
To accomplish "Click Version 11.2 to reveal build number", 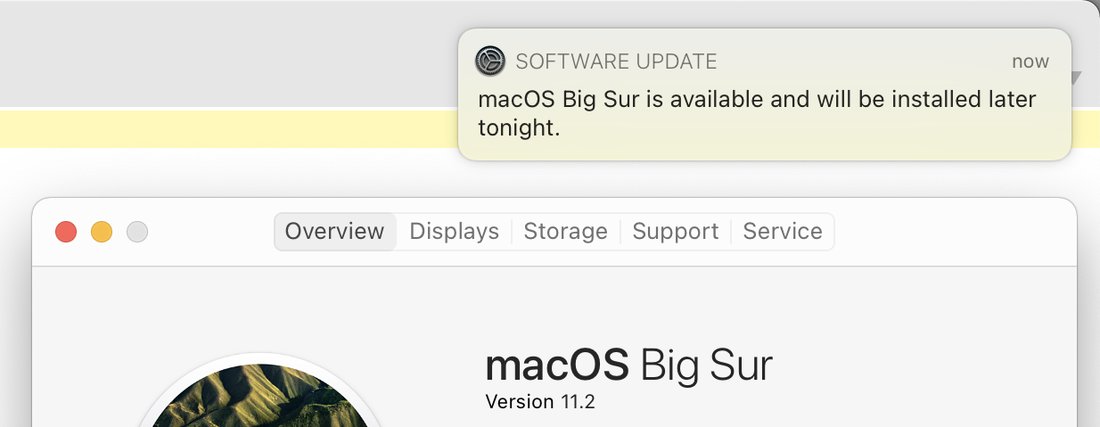I will pyautogui.click(x=540, y=402).
